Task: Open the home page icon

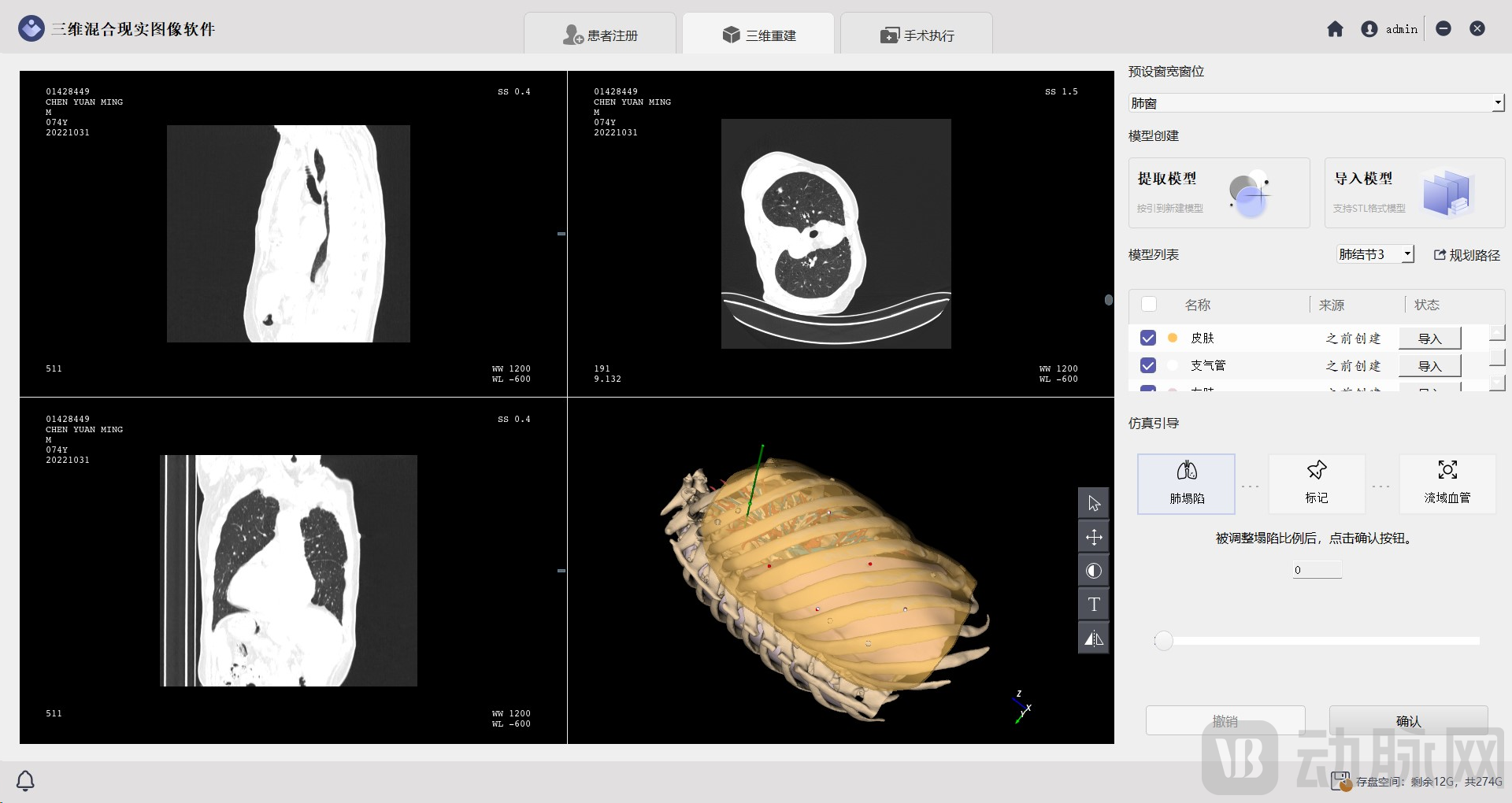Action: coord(1335,29)
